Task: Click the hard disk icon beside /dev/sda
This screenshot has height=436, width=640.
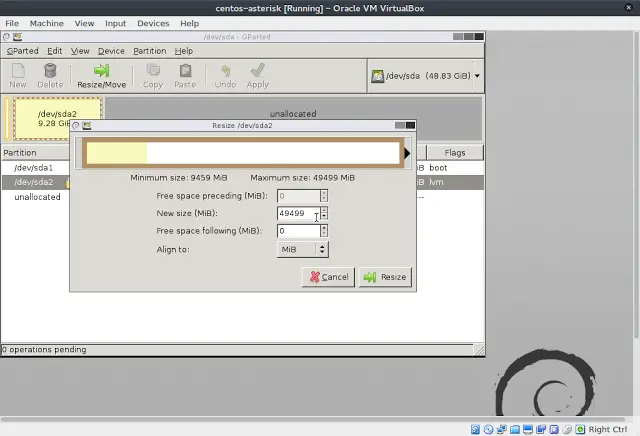Action: [x=378, y=76]
